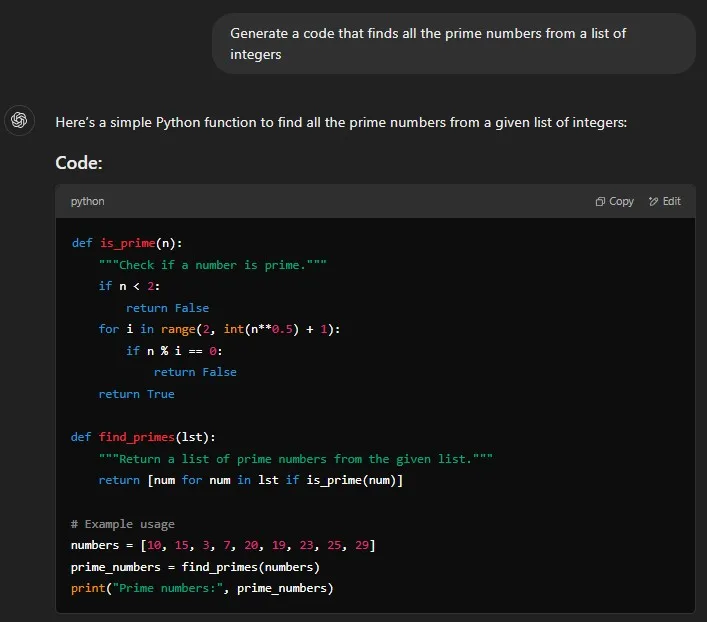Screen dimensions: 707x622
Task: Click the '# Example usage' comment
Action: 123,524
